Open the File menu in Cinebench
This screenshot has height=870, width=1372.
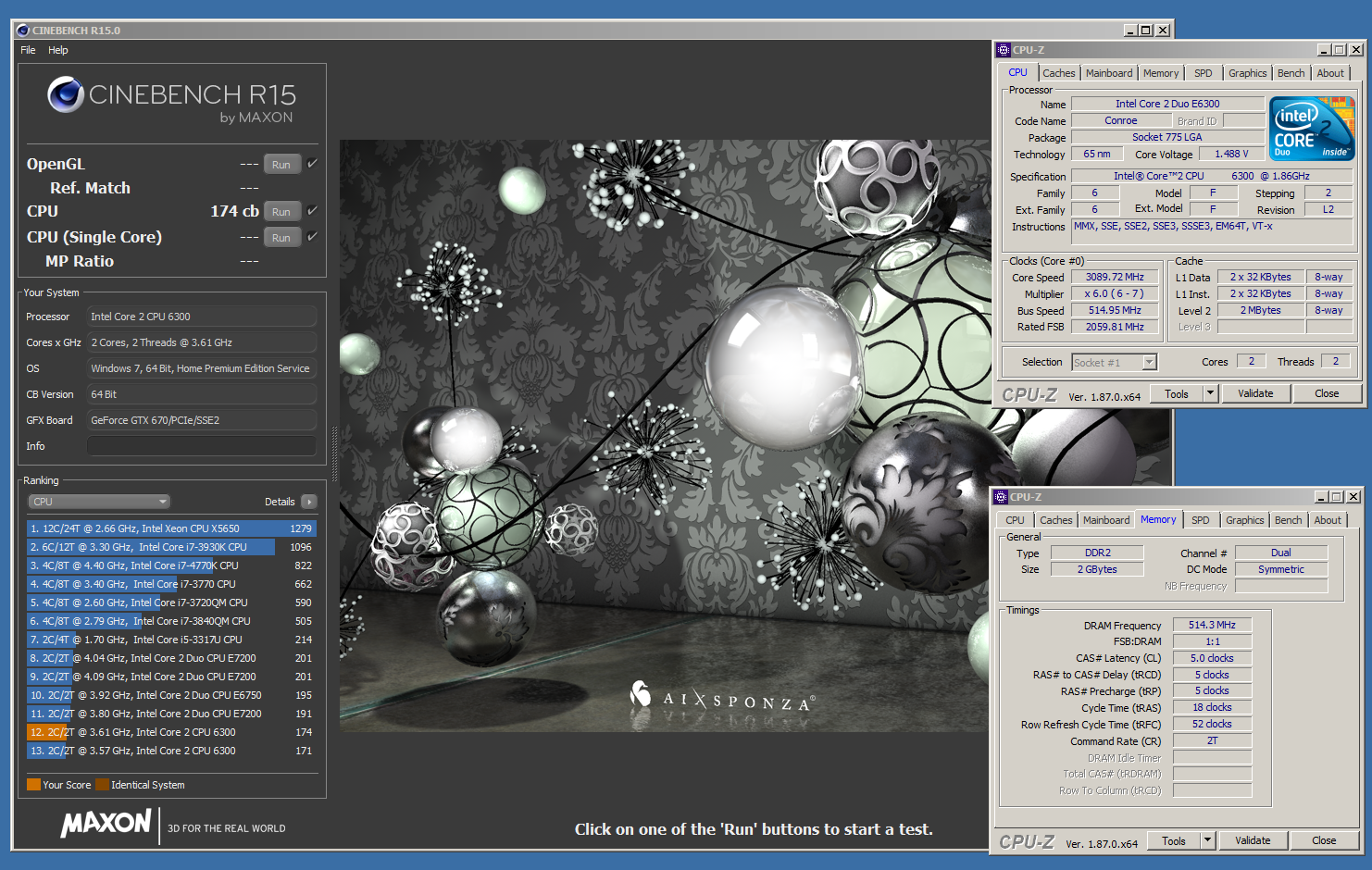pos(28,50)
